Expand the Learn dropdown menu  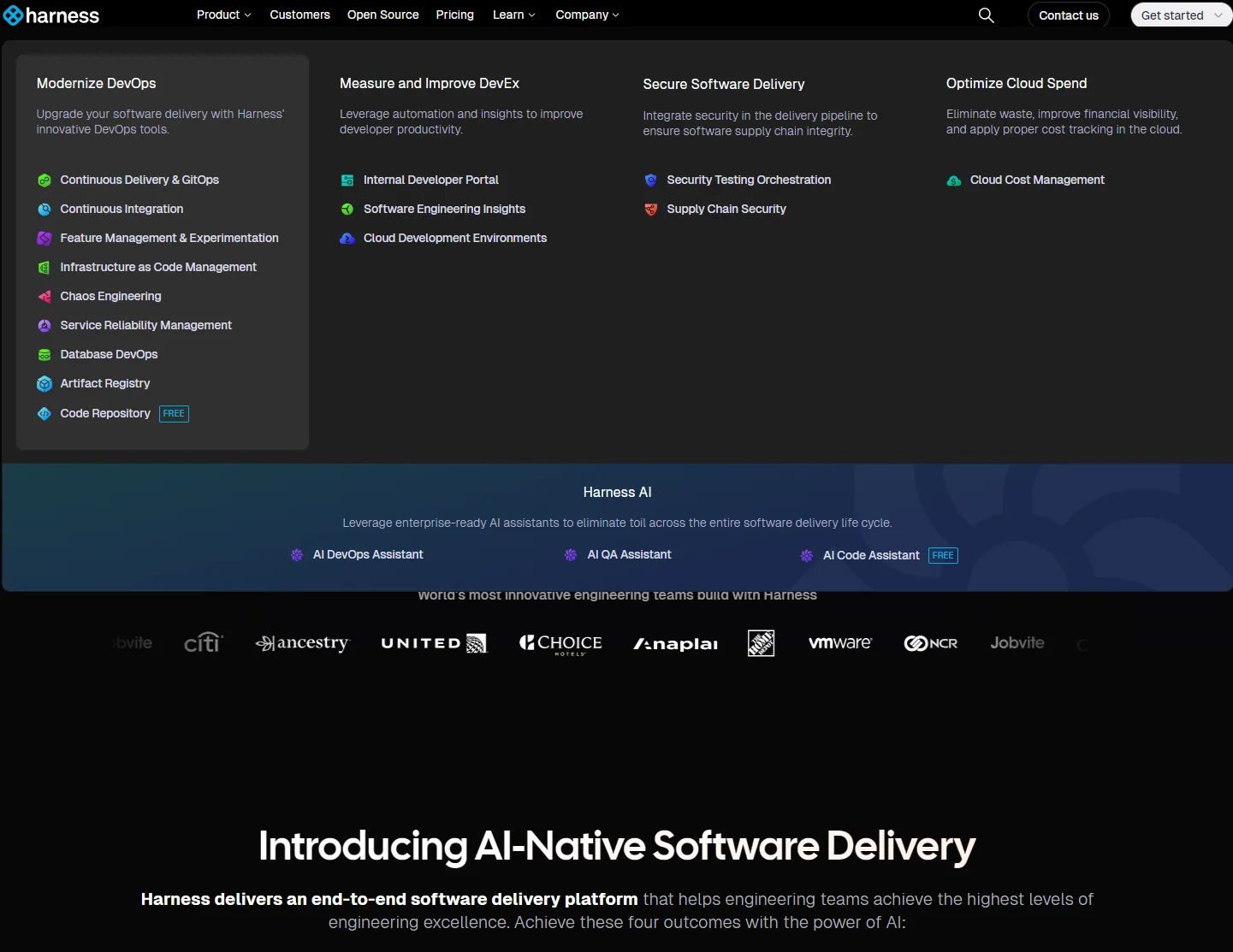pos(514,15)
